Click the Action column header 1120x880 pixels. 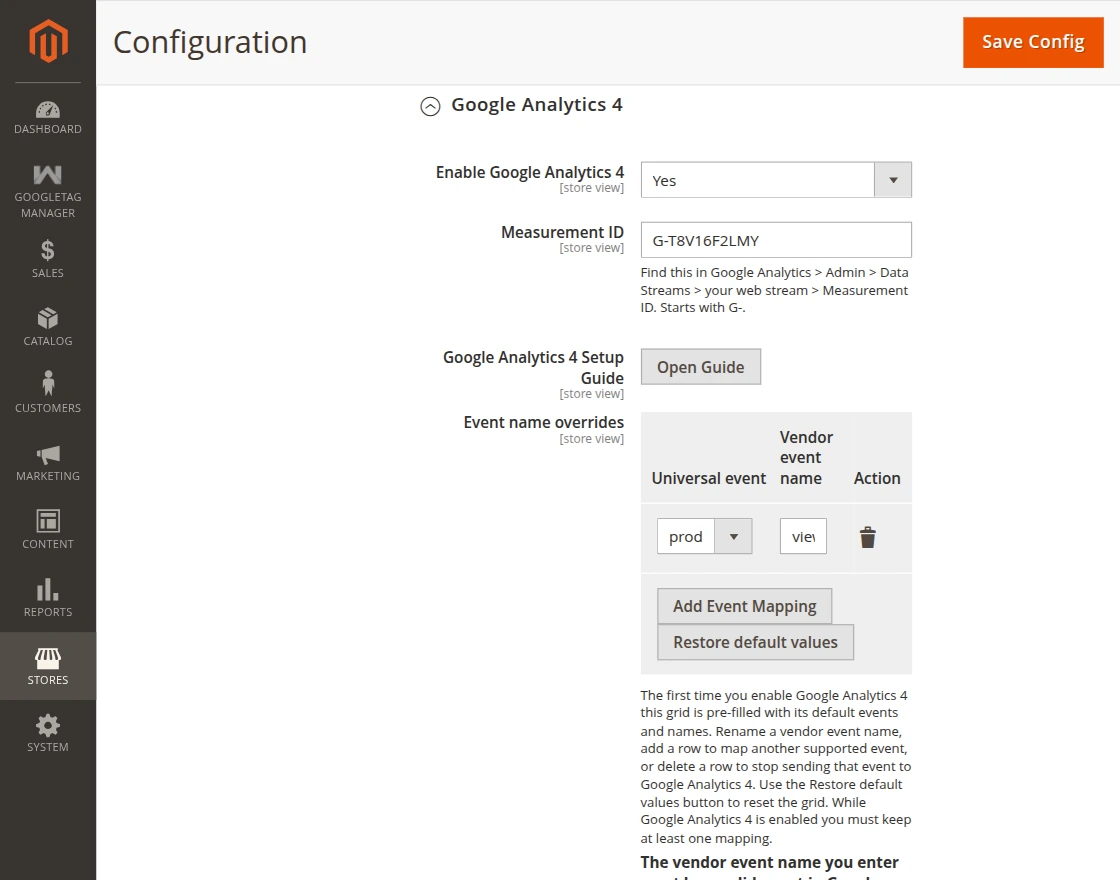click(877, 478)
